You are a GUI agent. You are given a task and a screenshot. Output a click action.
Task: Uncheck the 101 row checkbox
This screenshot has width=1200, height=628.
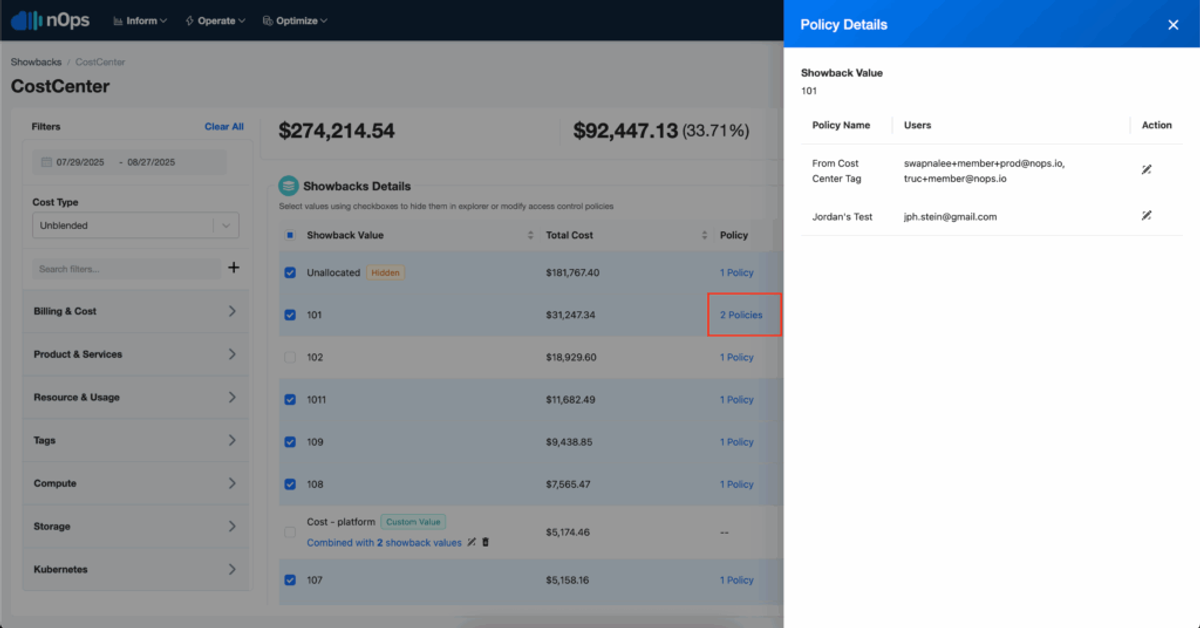click(290, 315)
